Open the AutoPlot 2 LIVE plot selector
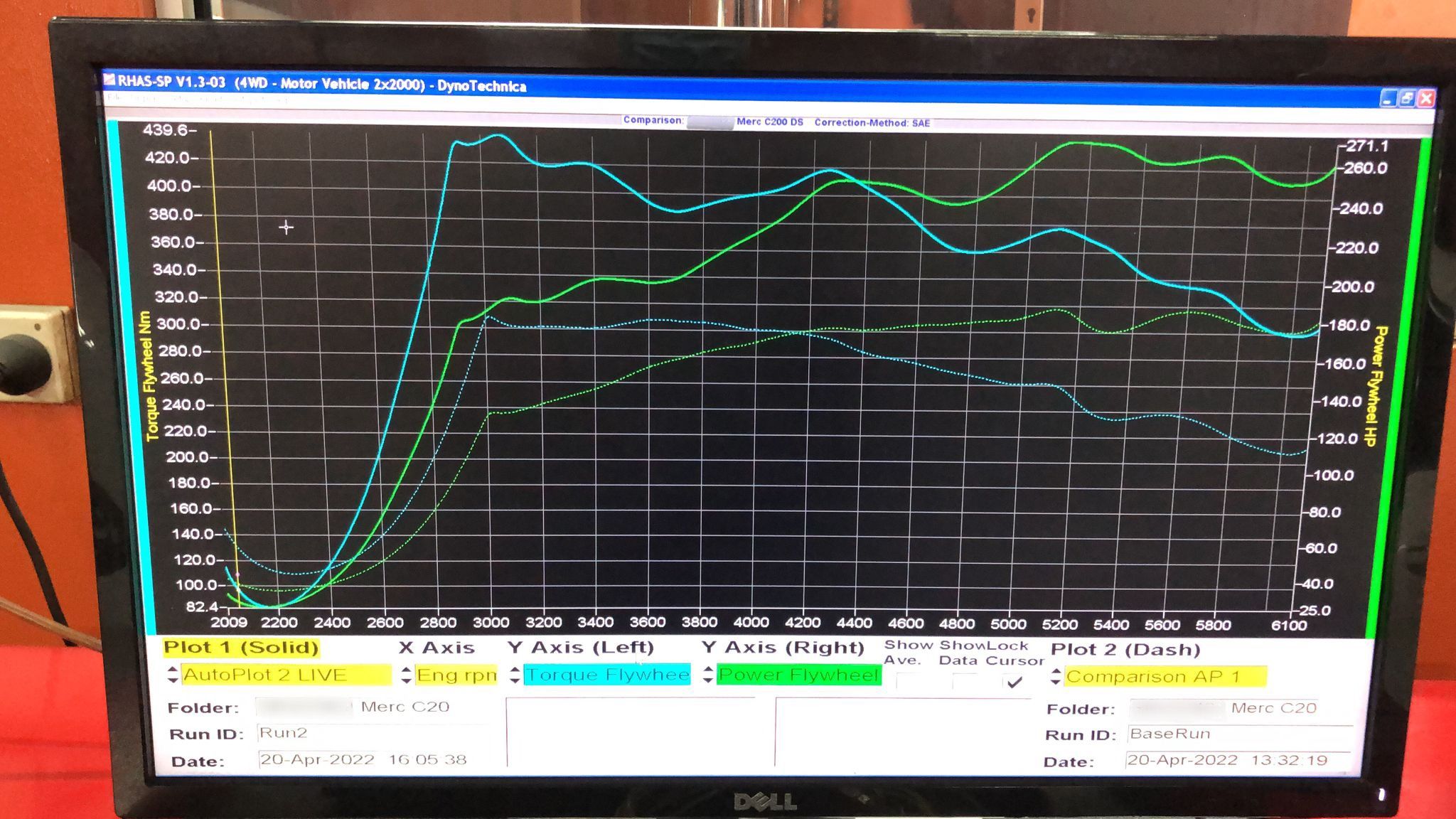 point(286,675)
